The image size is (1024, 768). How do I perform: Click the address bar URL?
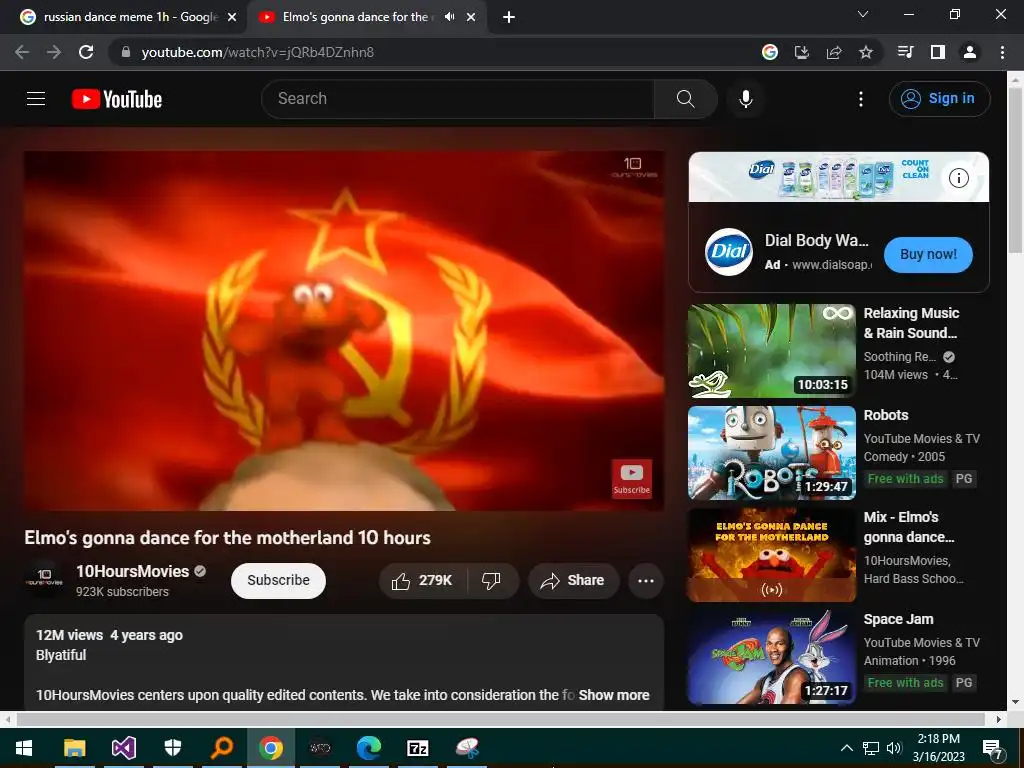click(x=257, y=52)
